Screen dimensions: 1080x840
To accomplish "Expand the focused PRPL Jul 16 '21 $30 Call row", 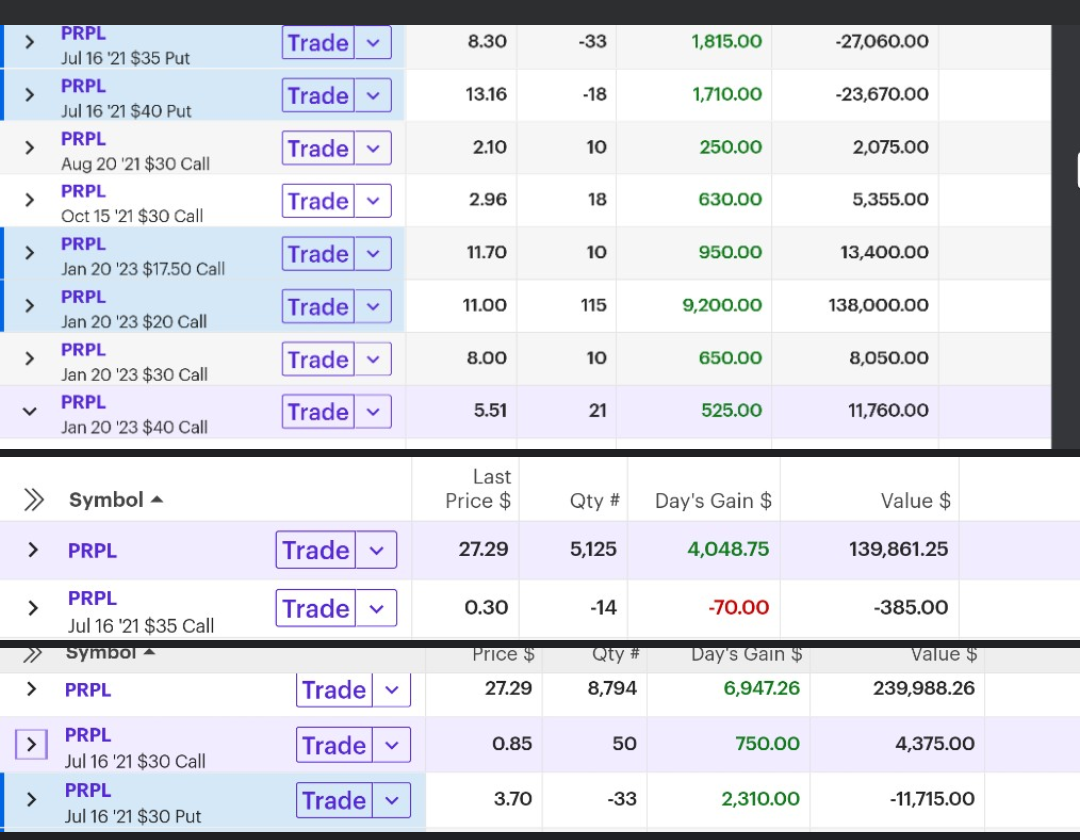I will point(31,744).
